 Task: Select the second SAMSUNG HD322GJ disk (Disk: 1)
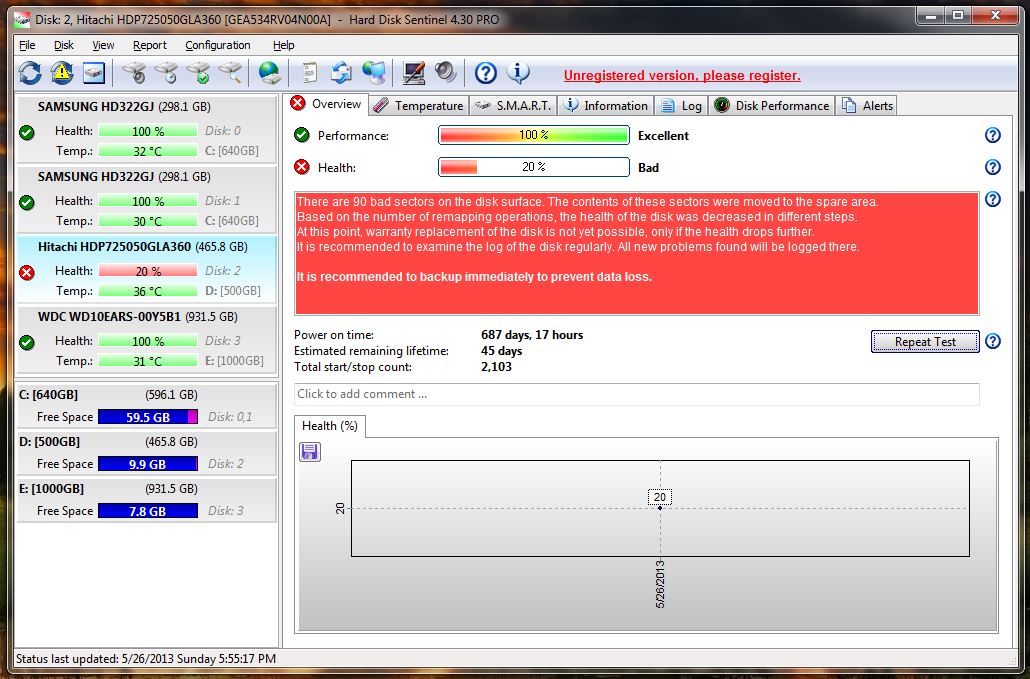coord(146,200)
